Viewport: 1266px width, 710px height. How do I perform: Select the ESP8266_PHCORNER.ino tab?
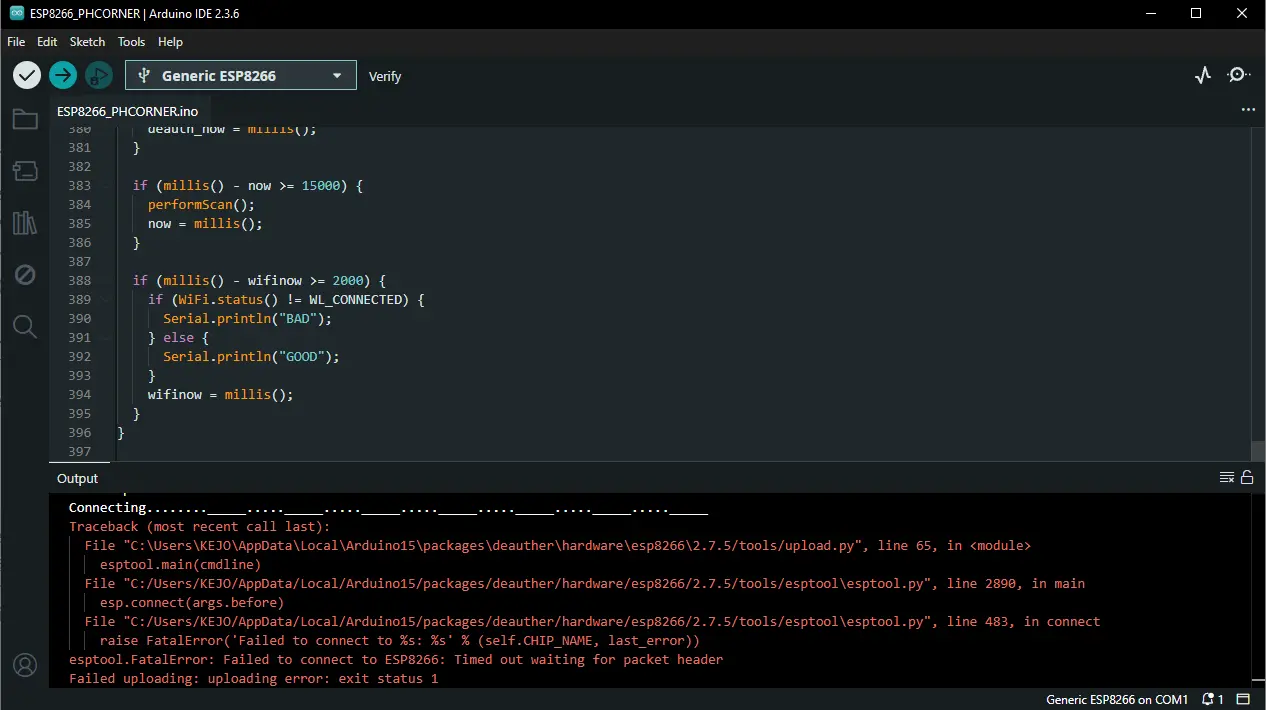127,111
